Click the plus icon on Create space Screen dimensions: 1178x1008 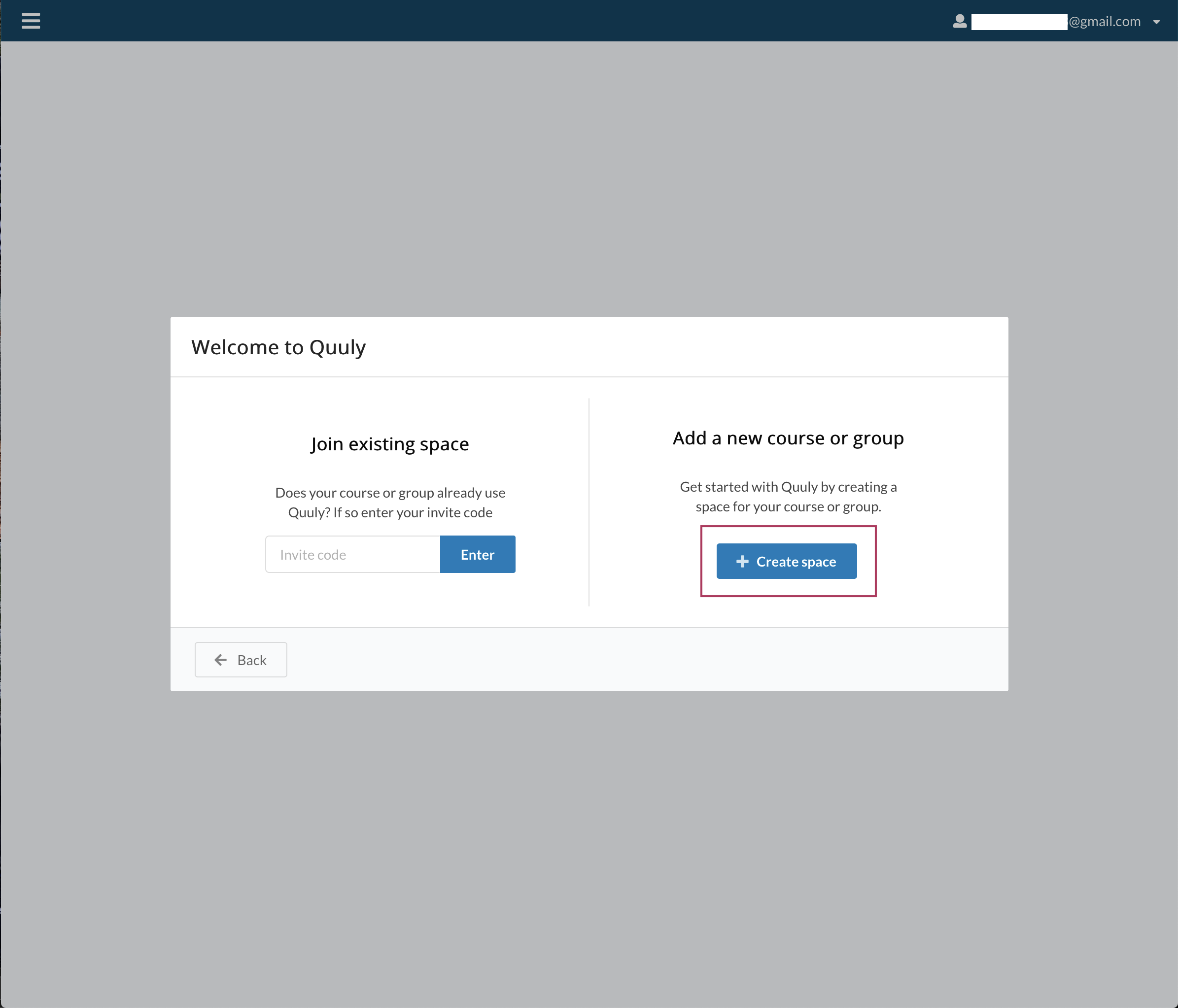(742, 561)
